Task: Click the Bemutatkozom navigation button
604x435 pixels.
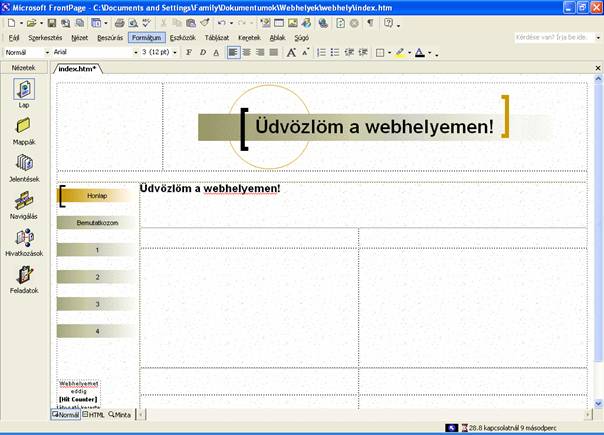Action: 96,222
